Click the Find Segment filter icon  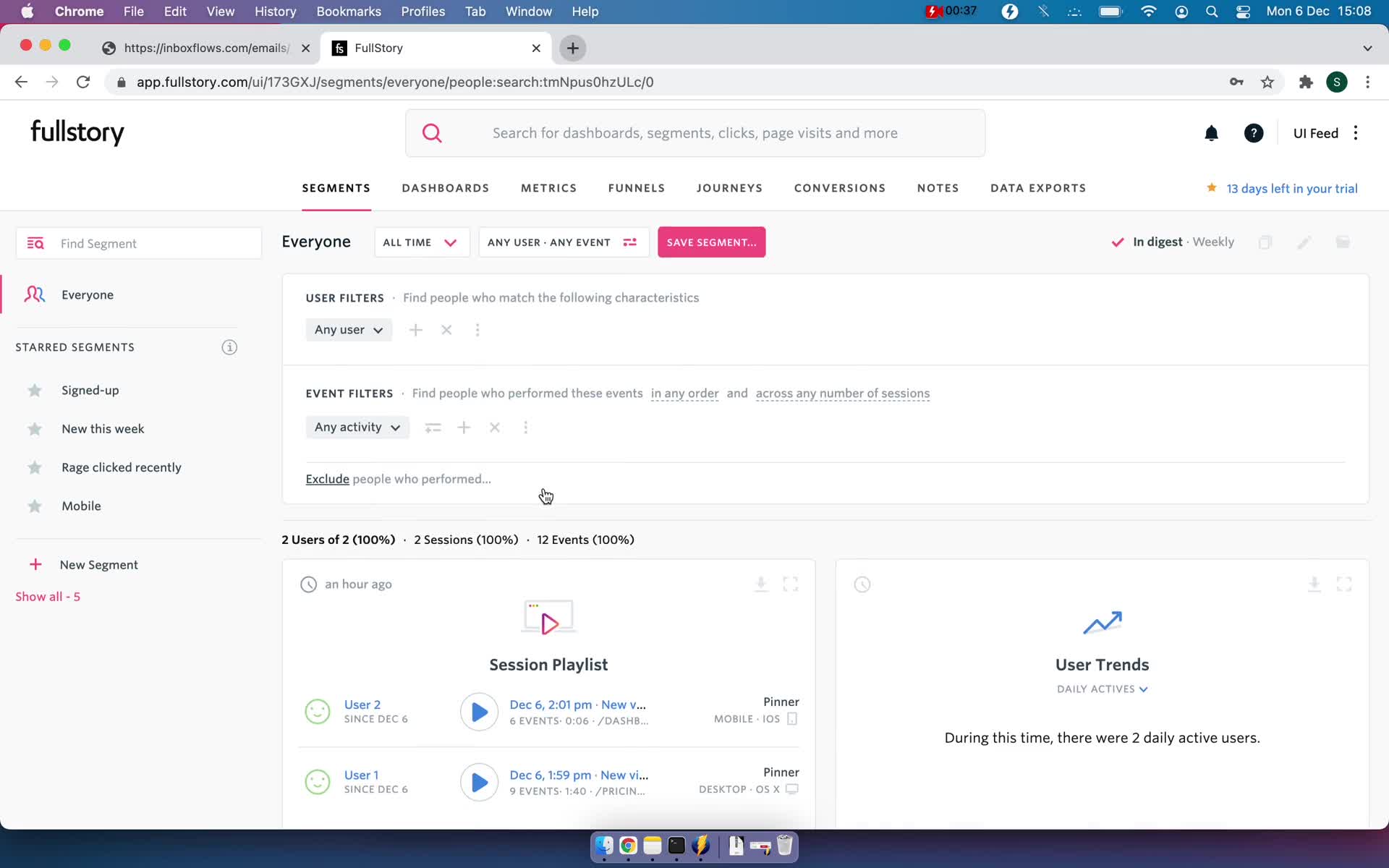pyautogui.click(x=35, y=243)
